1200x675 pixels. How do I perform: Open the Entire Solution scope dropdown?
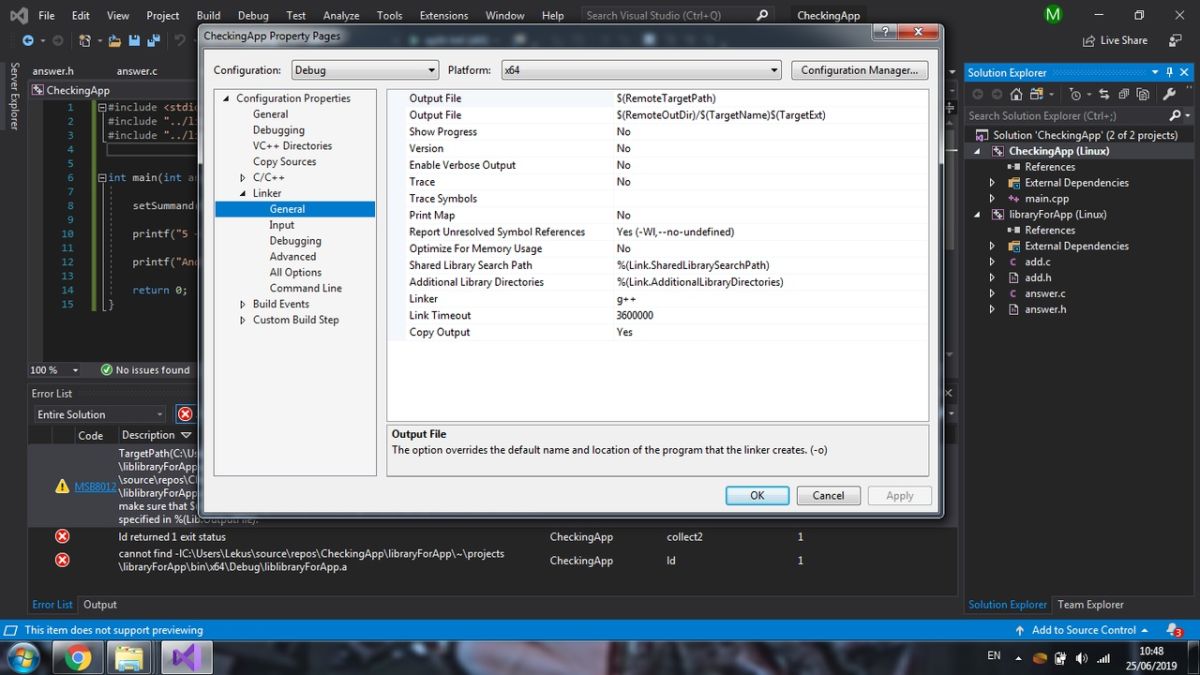(99, 414)
